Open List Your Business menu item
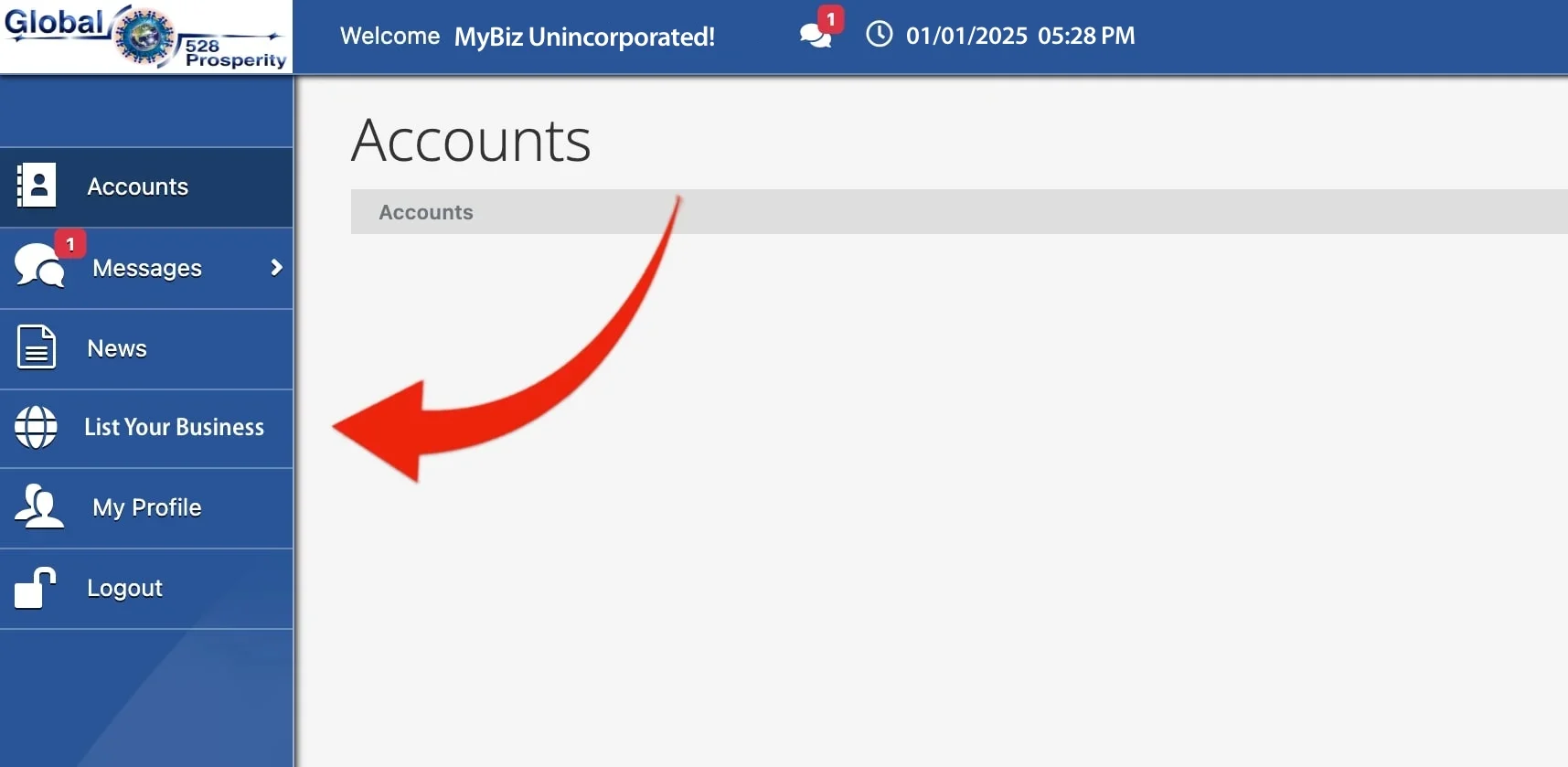This screenshot has width=1568, height=767. click(146, 429)
